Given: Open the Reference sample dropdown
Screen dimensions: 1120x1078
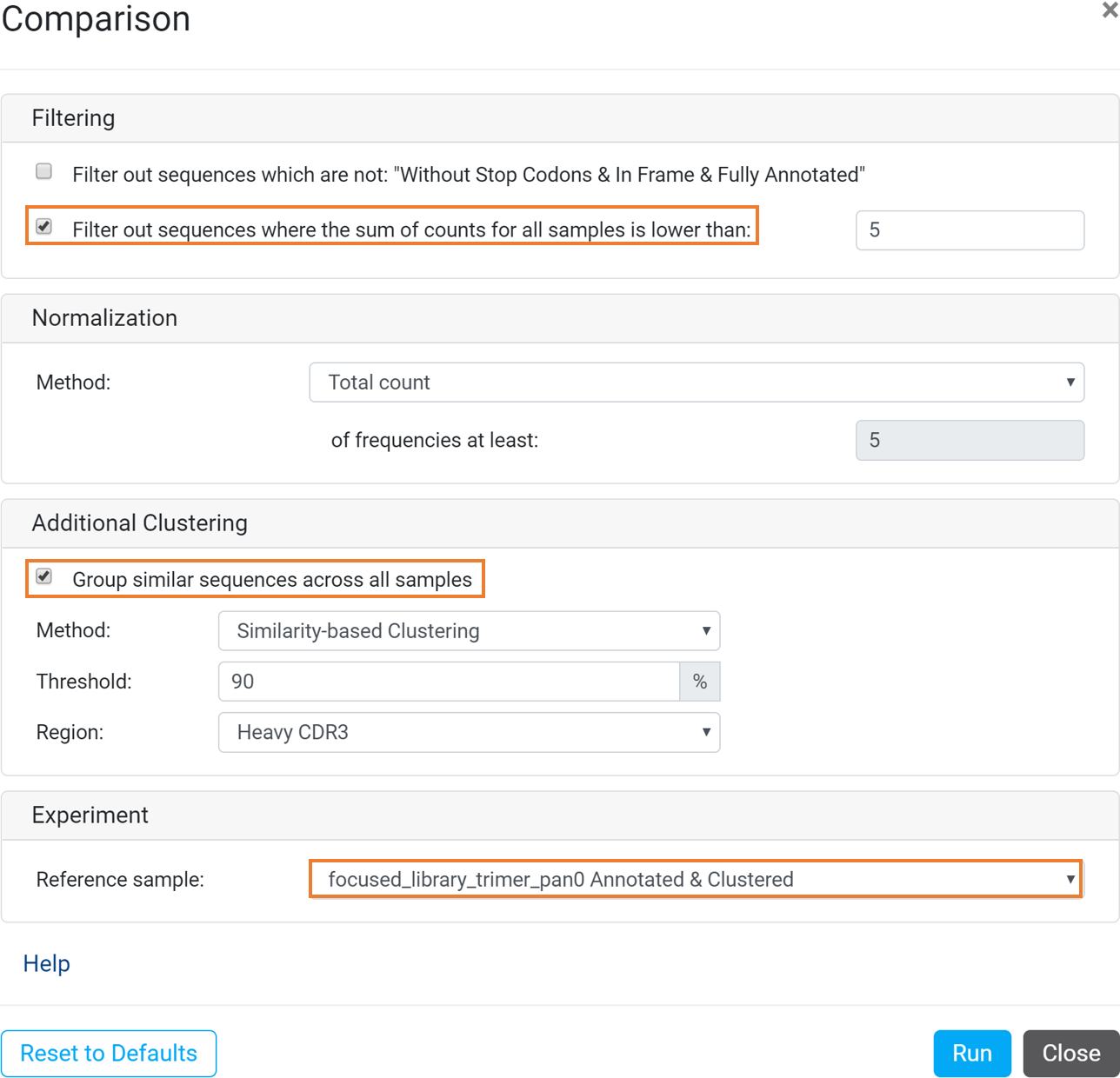Looking at the screenshot, I should coord(696,879).
